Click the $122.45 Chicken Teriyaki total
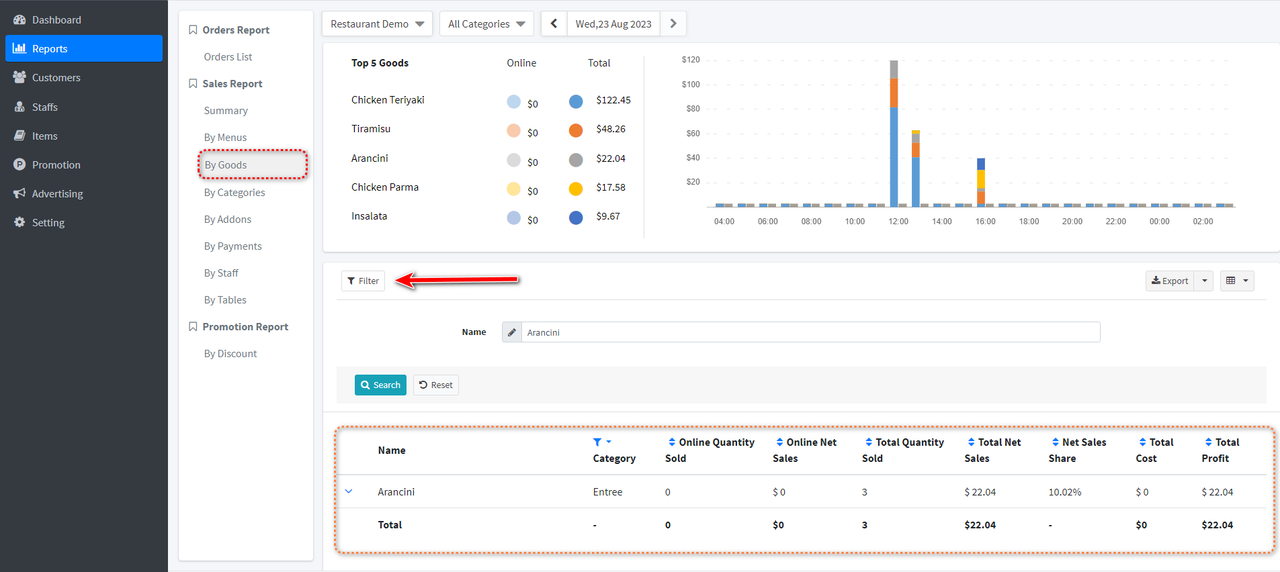Screen dimensions: 1280x572 point(613,101)
